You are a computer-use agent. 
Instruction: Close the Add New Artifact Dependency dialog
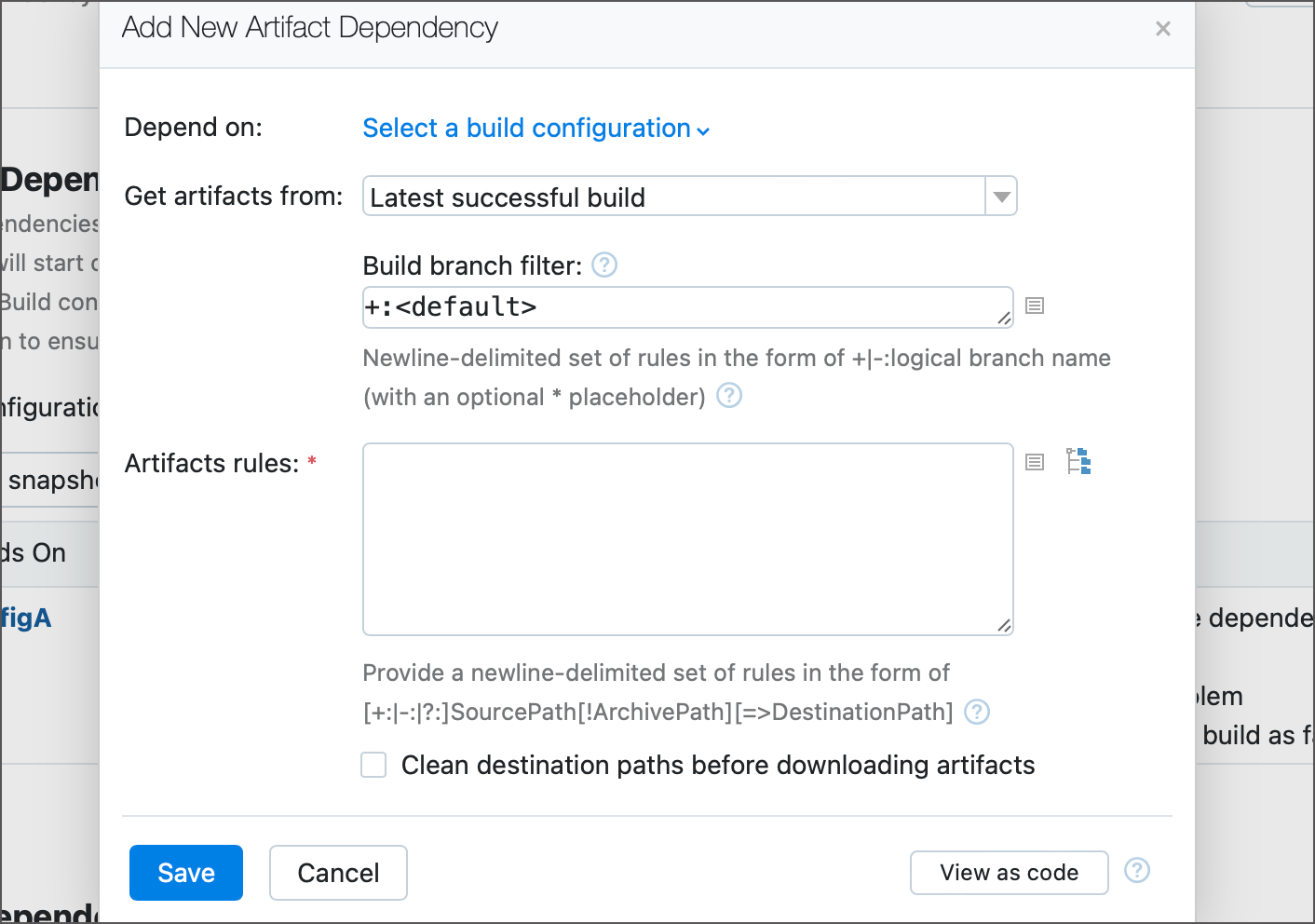1162,28
